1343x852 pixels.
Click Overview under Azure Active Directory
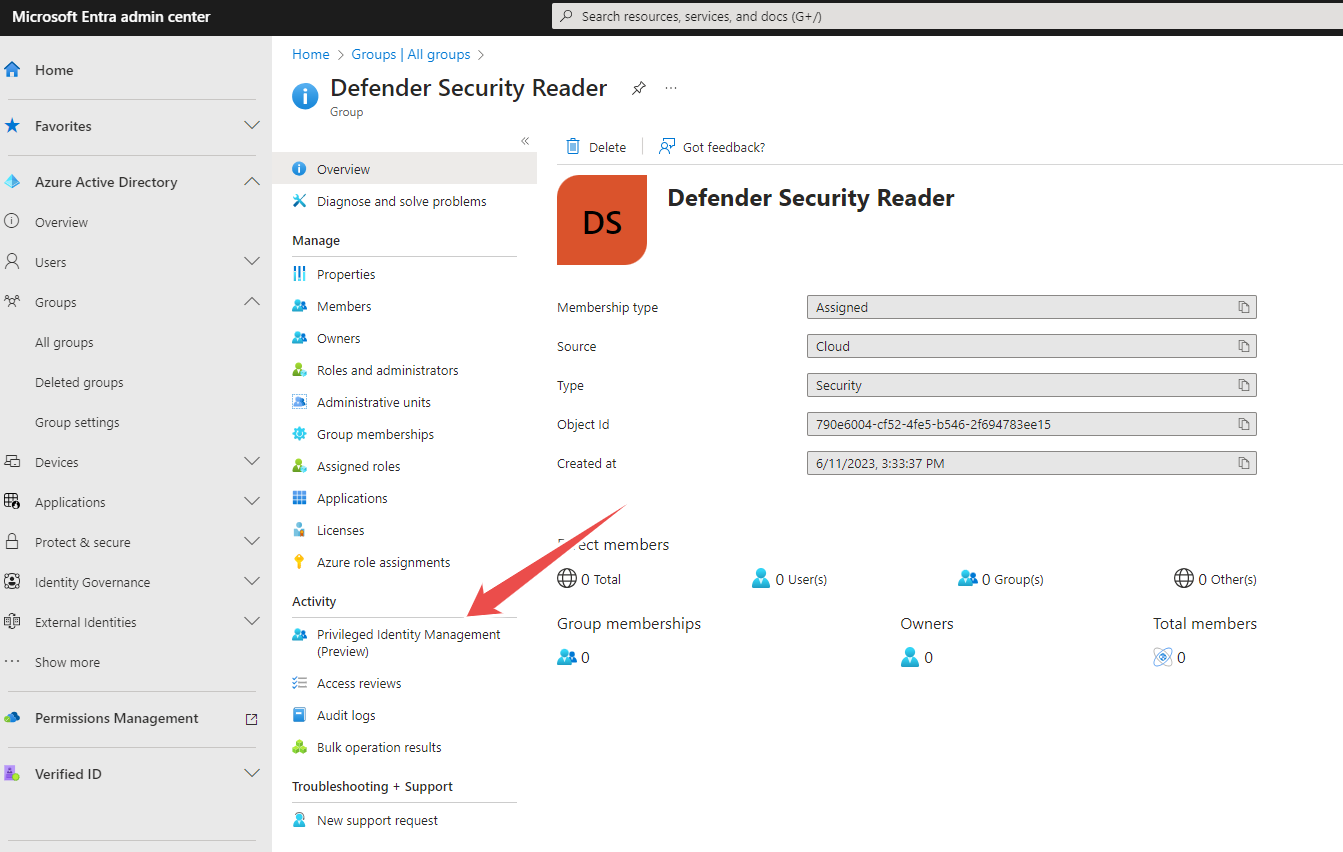pos(61,222)
